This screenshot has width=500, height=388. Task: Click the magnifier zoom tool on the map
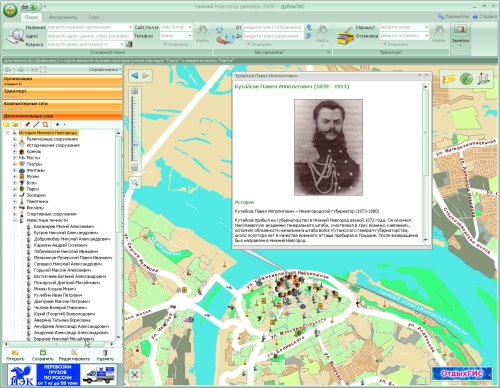point(135,183)
